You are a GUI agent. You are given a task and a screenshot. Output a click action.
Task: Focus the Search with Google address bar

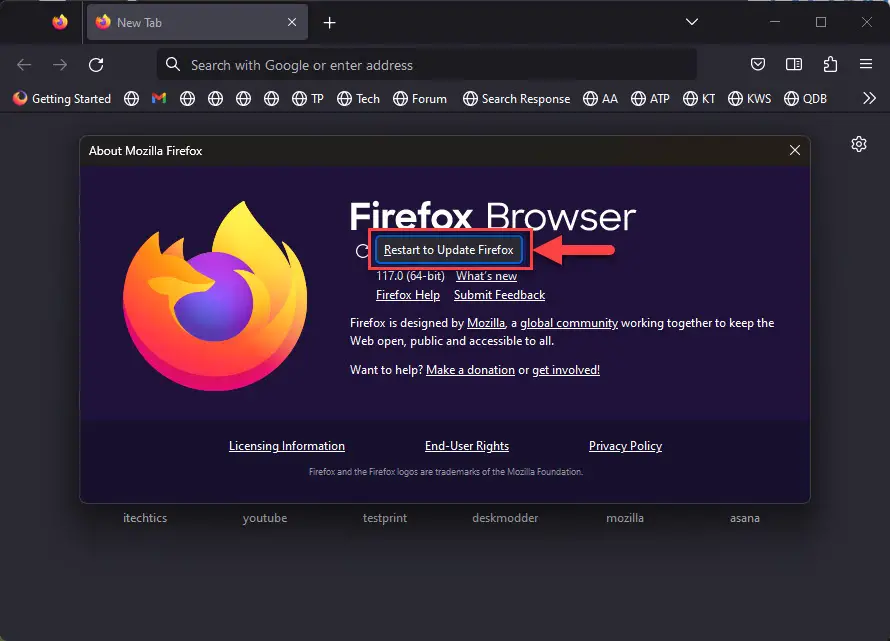(427, 65)
